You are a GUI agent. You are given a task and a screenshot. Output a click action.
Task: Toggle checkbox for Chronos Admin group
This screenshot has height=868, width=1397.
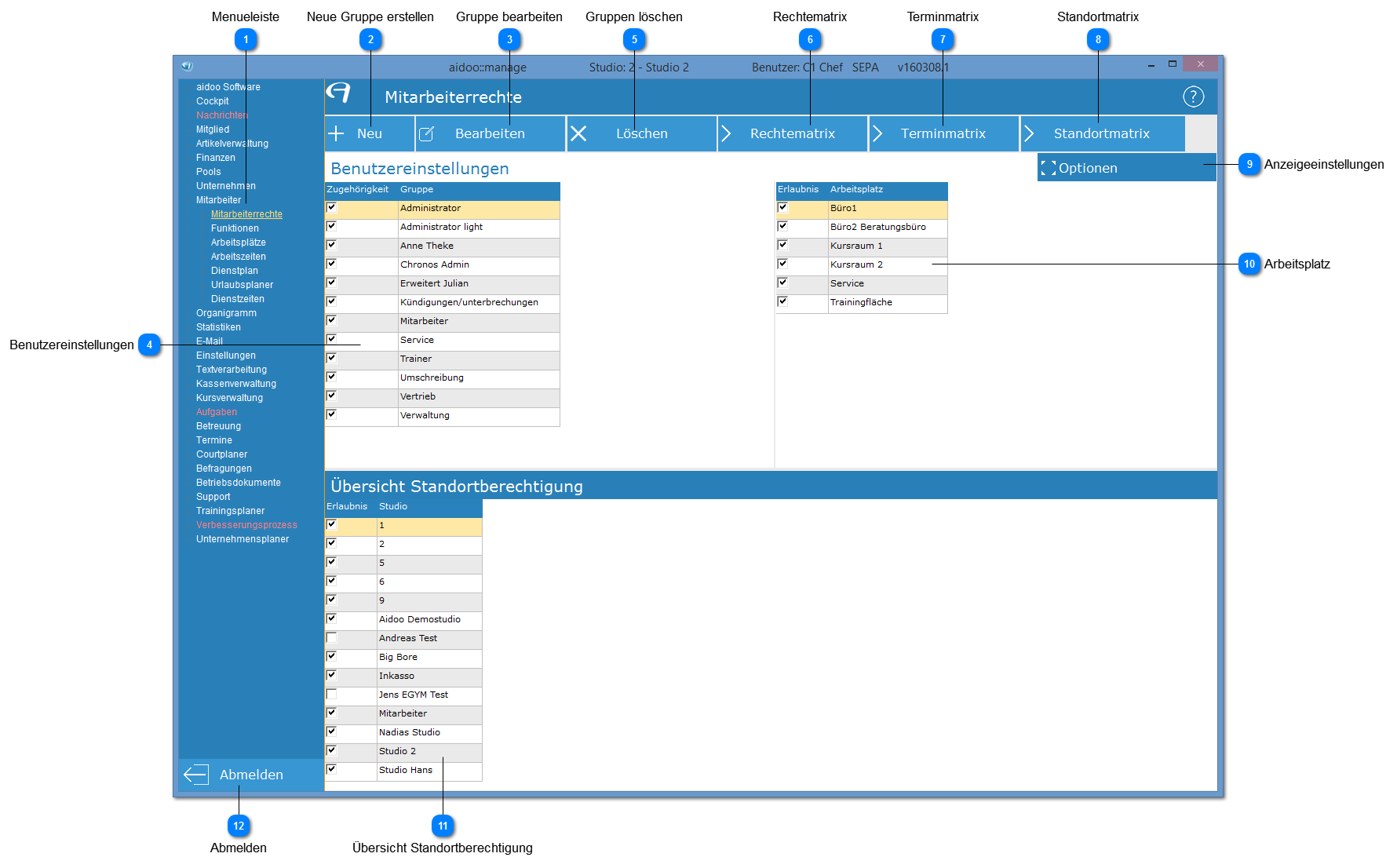pos(331,264)
